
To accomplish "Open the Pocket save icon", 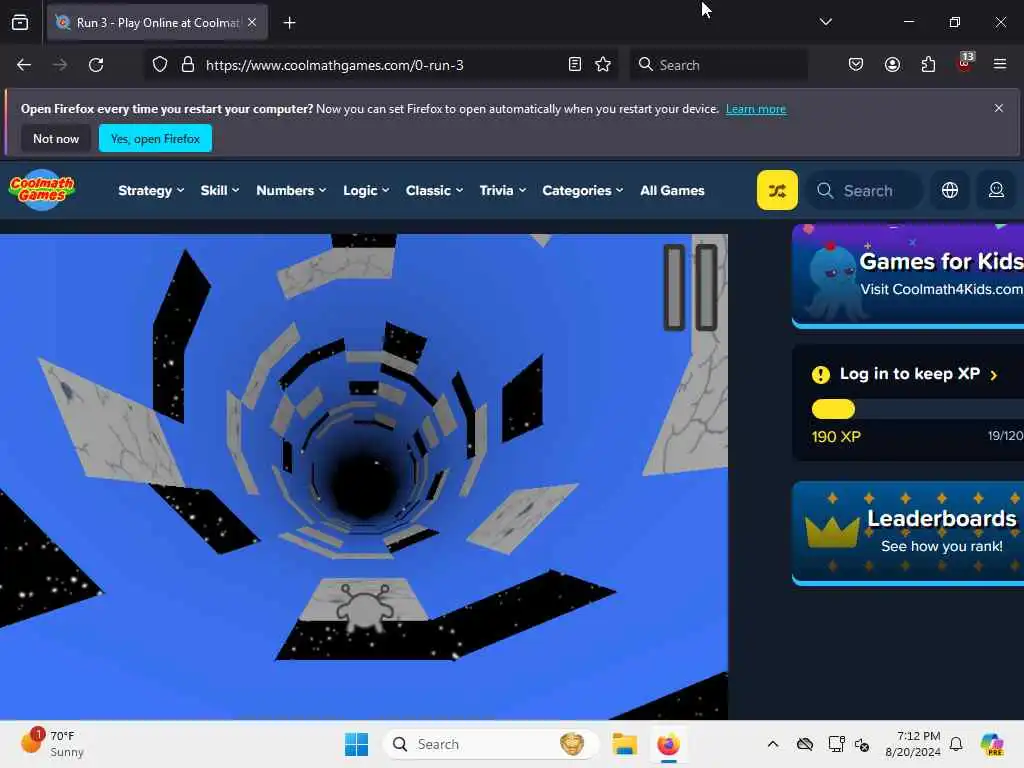I will [x=856, y=65].
